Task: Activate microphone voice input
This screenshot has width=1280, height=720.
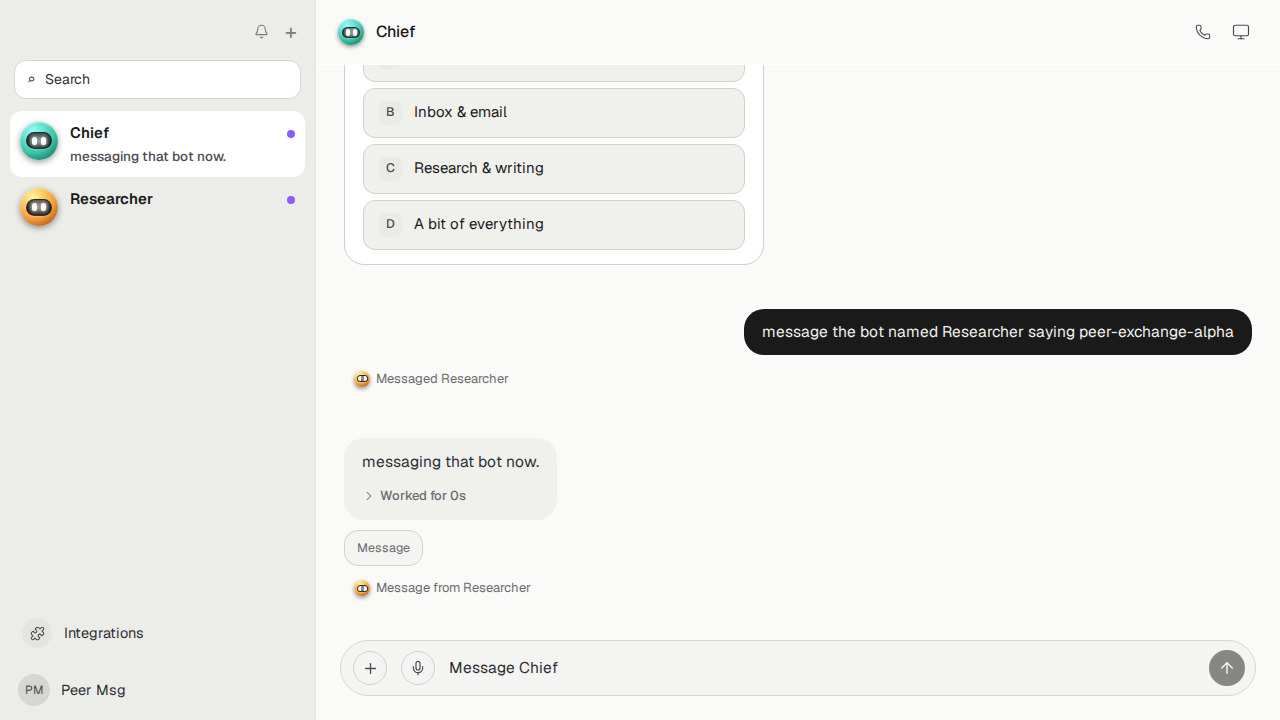Action: (418, 668)
